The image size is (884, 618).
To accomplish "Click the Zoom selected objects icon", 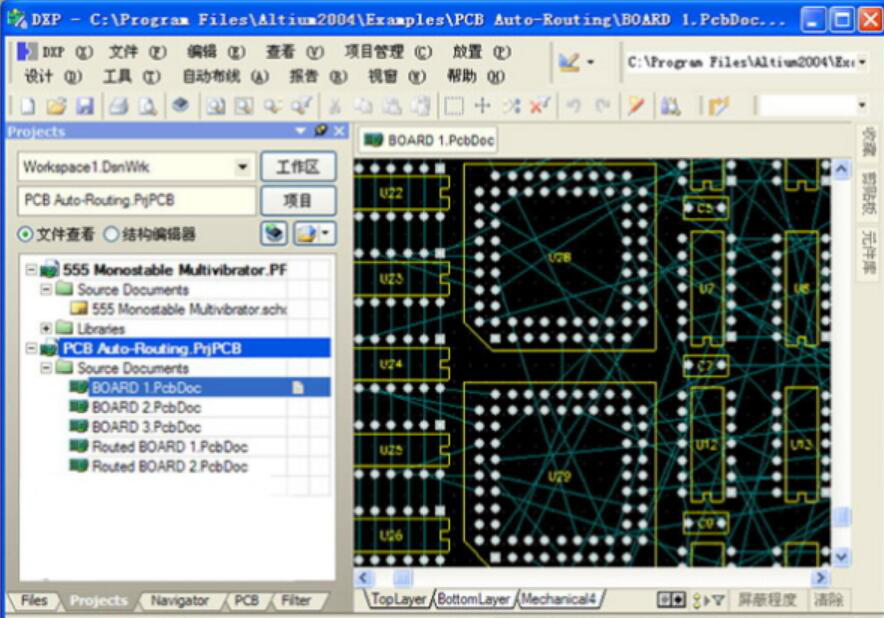I will 273,105.
